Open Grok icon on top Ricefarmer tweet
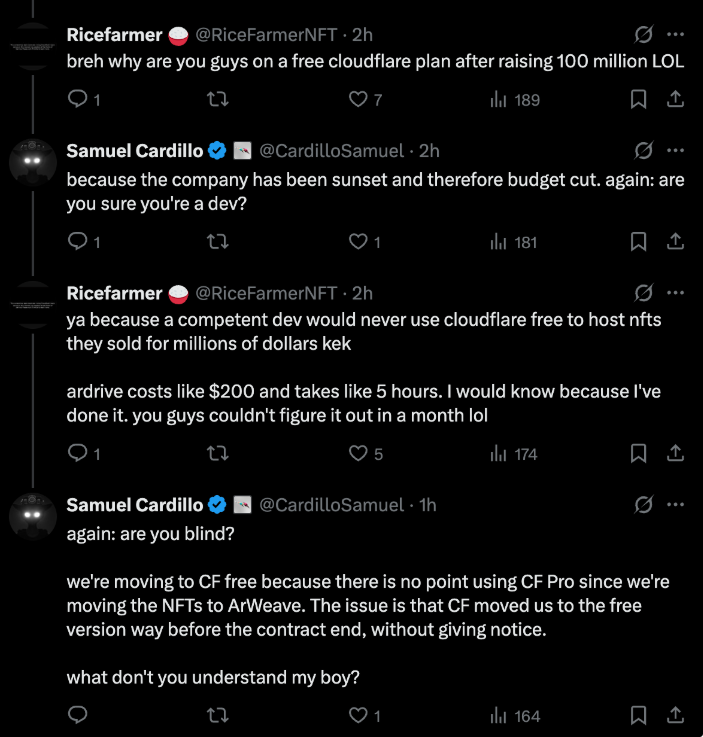The image size is (703, 737). pos(643,34)
